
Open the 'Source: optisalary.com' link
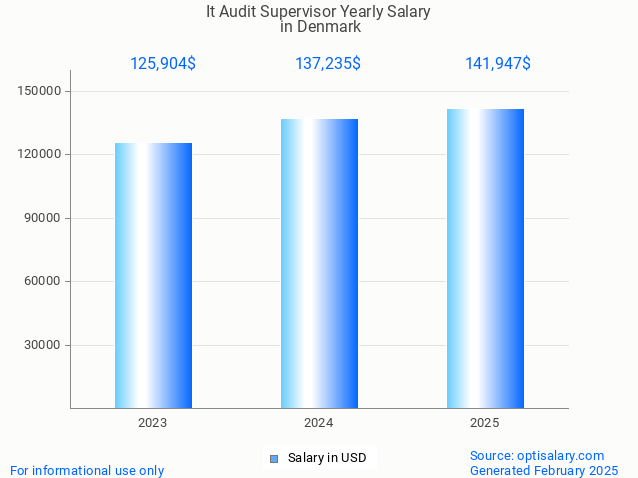coord(537,455)
